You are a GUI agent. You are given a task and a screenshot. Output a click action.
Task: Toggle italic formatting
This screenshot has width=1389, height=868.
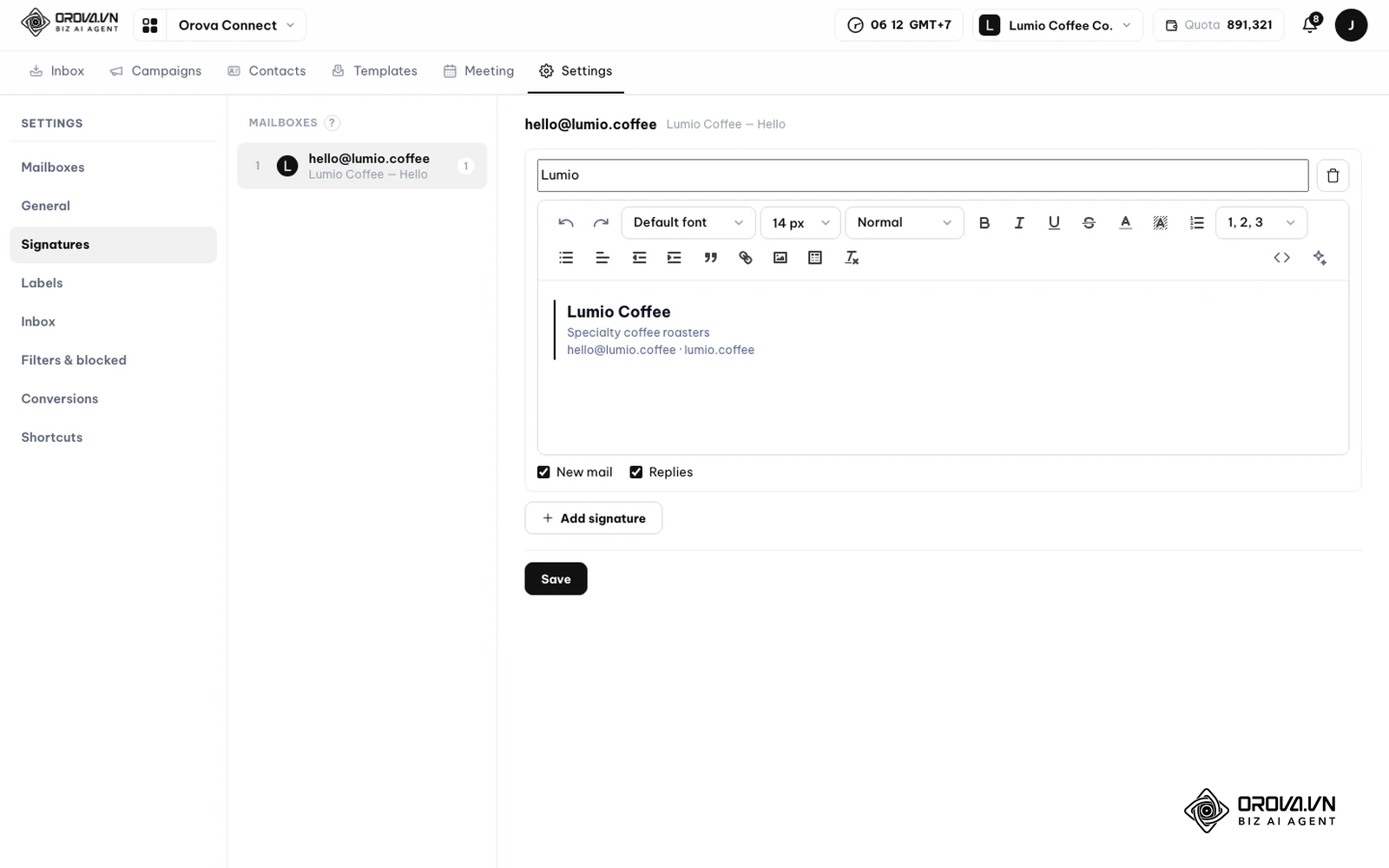[x=1019, y=223]
